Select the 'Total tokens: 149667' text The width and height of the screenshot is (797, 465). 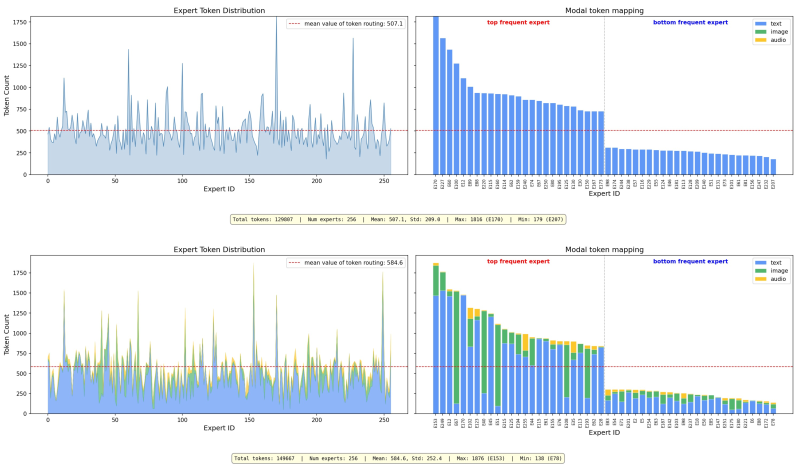(264, 458)
